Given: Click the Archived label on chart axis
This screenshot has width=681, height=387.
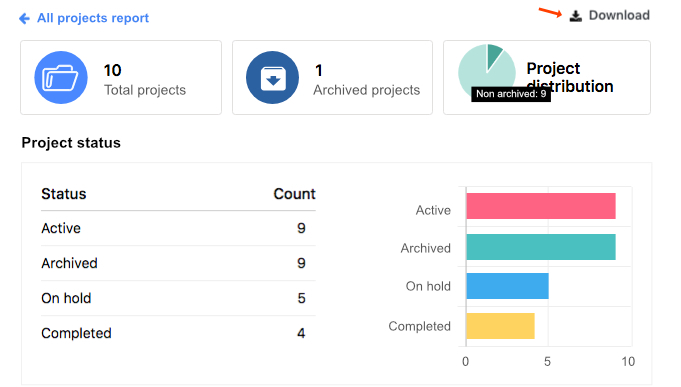Looking at the screenshot, I should click(x=426, y=248).
